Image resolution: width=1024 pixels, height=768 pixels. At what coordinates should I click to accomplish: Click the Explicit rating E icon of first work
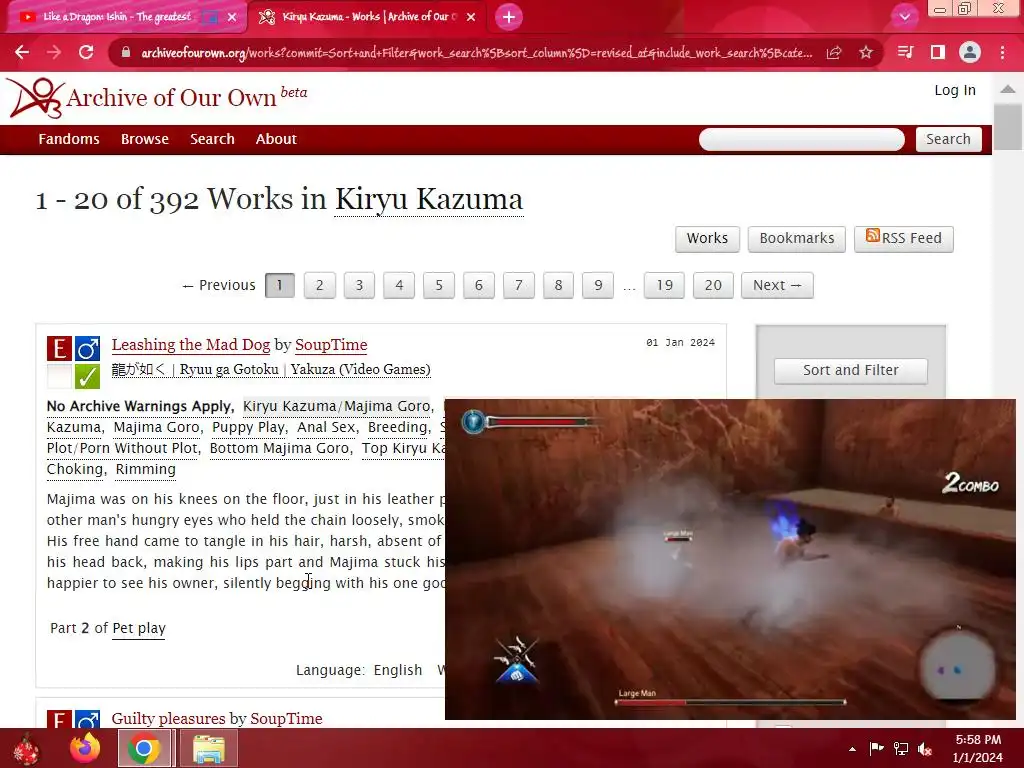(59, 349)
